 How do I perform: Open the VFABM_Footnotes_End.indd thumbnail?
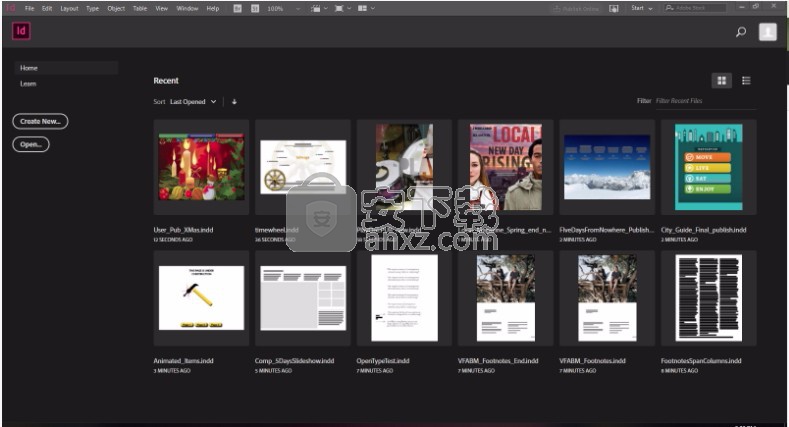[506, 298]
